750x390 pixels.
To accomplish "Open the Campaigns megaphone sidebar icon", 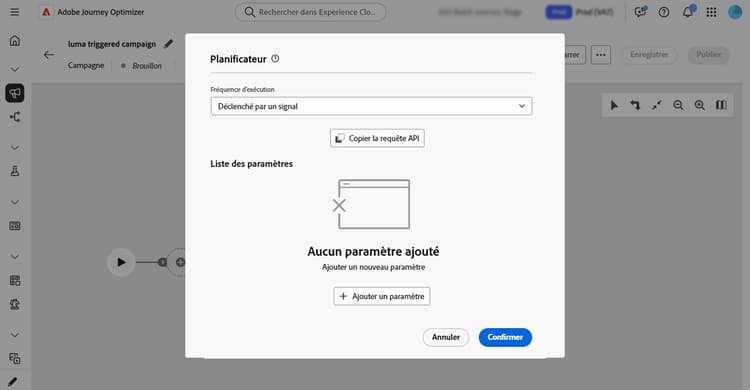I will tap(15, 93).
